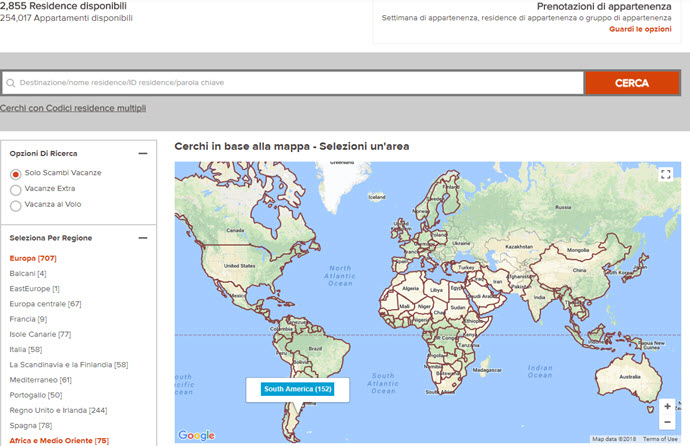Select Solo Scambi Vacanze option
This screenshot has width=690, height=446.
click(x=15, y=174)
